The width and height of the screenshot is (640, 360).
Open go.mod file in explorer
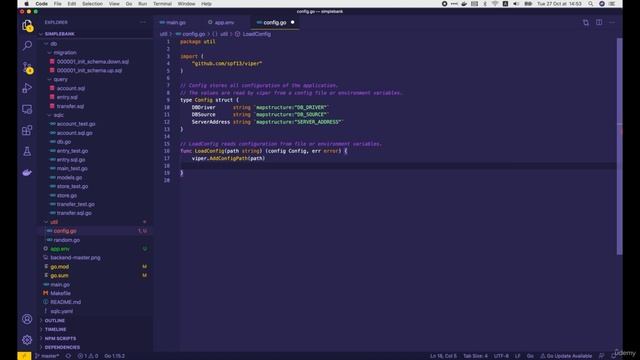[x=60, y=267]
